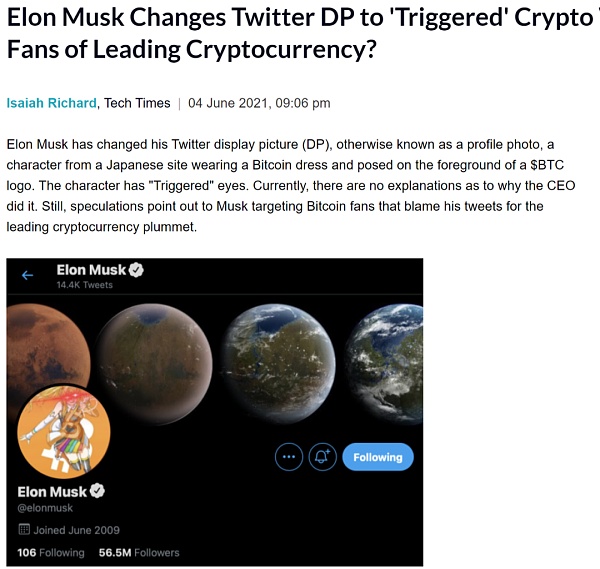600x569 pixels.
Task: Open the Bitcoin character profile picture
Action: pos(64,431)
